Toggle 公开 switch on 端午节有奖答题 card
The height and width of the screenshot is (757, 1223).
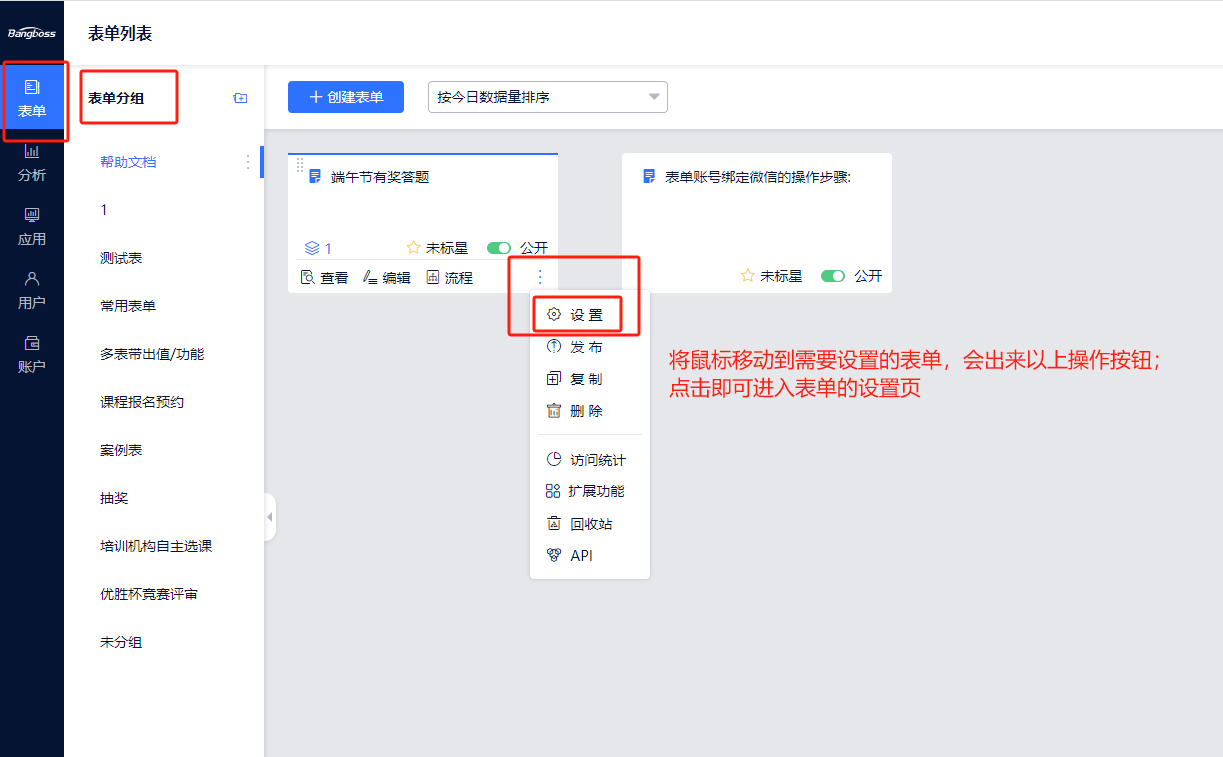pyautogui.click(x=498, y=248)
